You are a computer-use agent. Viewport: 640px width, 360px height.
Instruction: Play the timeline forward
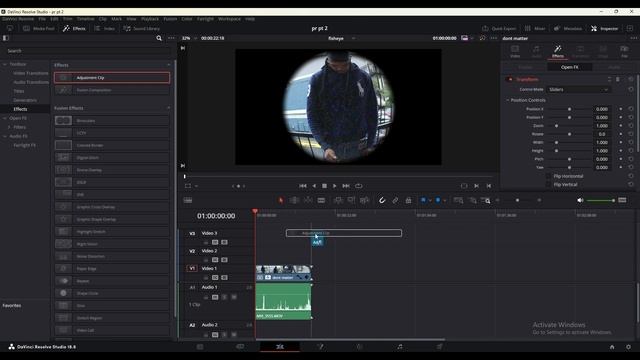(x=335, y=186)
